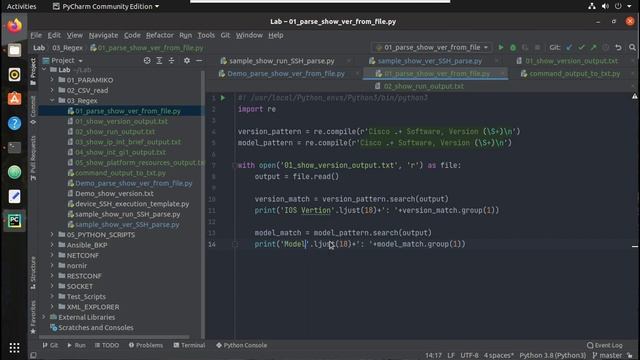Screen dimensions: 640x360
Task: Toggle the Favorites side tool button
Action: (33, 317)
